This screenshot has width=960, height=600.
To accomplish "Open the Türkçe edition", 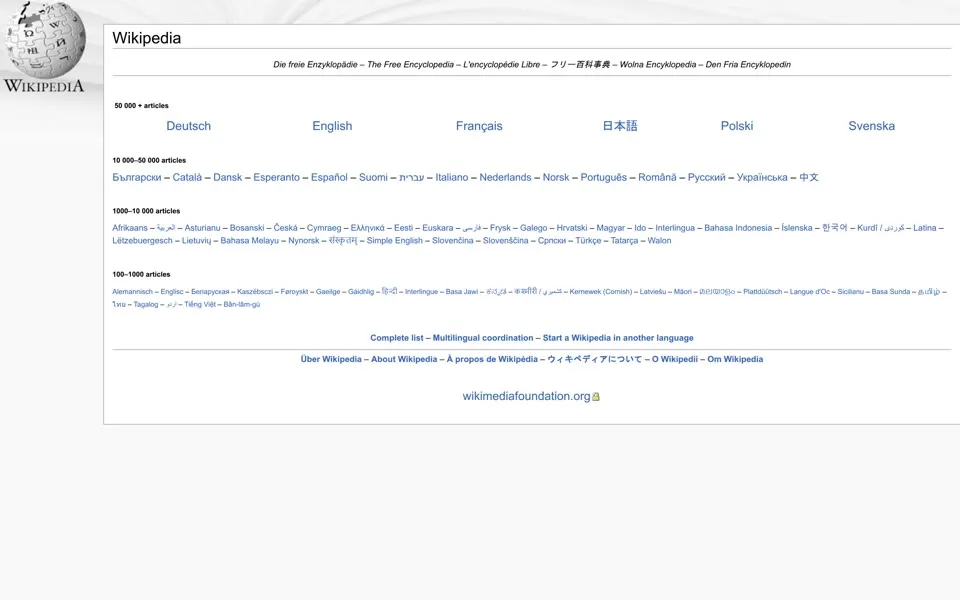I will coord(588,241).
